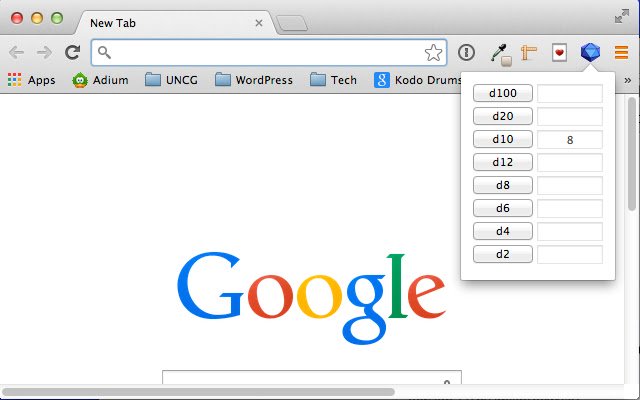The height and width of the screenshot is (400, 640).
Task: Open the playing card heart extension
Action: point(559,53)
